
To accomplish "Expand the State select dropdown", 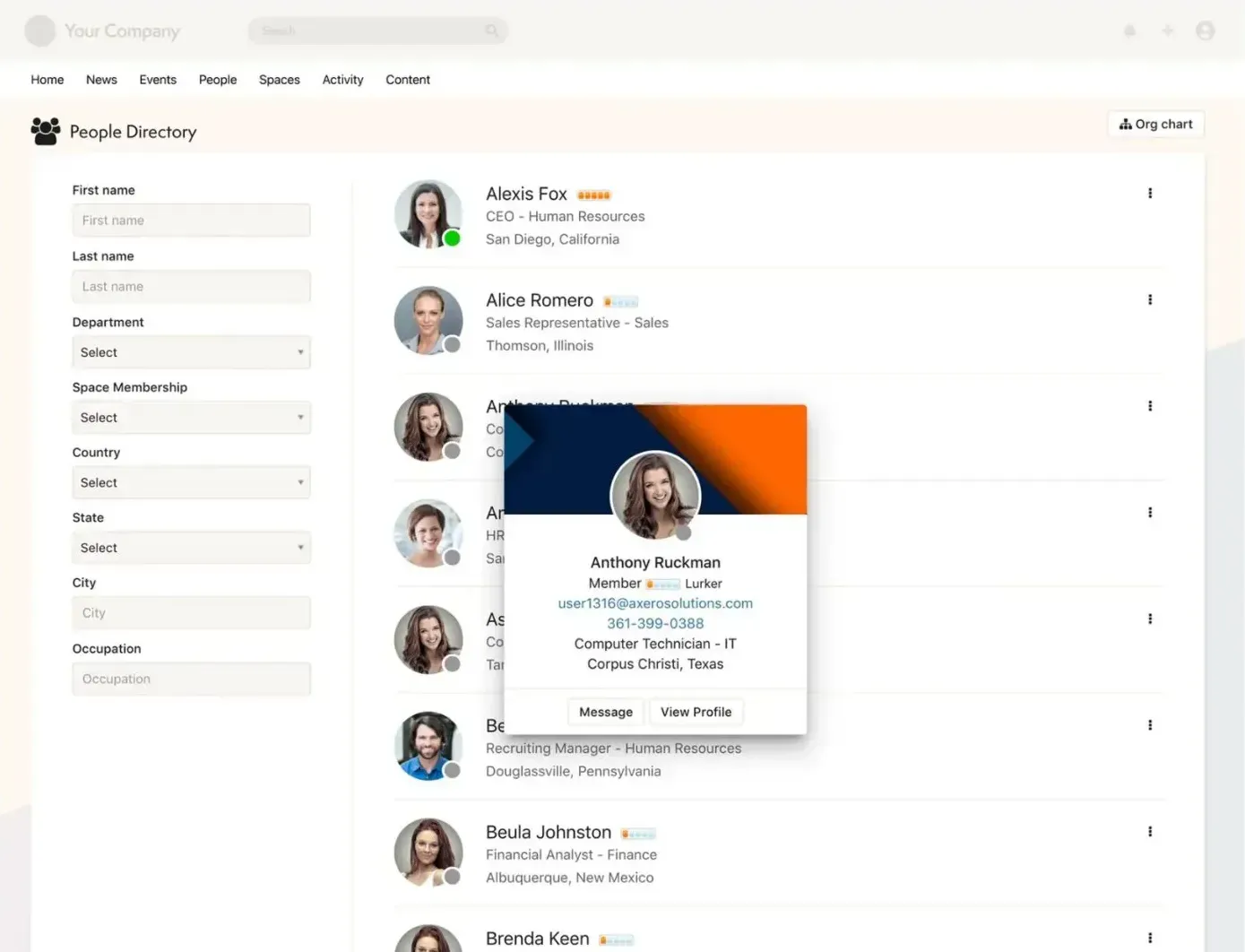I will [x=192, y=548].
